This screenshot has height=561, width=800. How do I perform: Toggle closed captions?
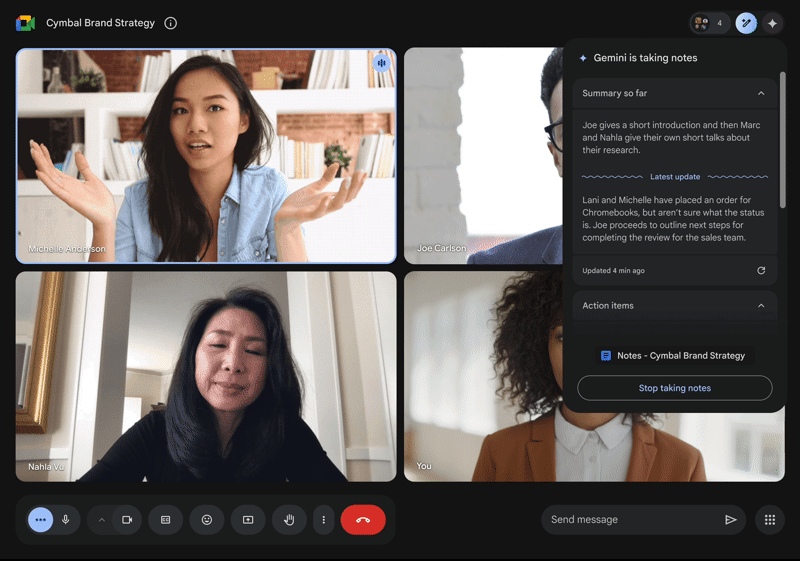166,520
